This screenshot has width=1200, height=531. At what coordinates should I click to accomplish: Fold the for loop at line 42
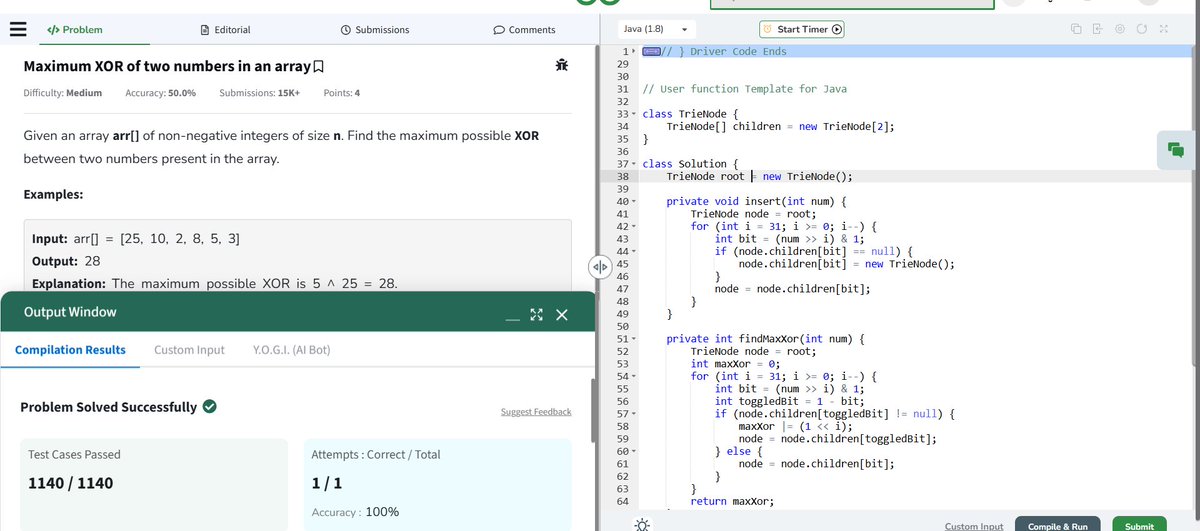click(634, 227)
